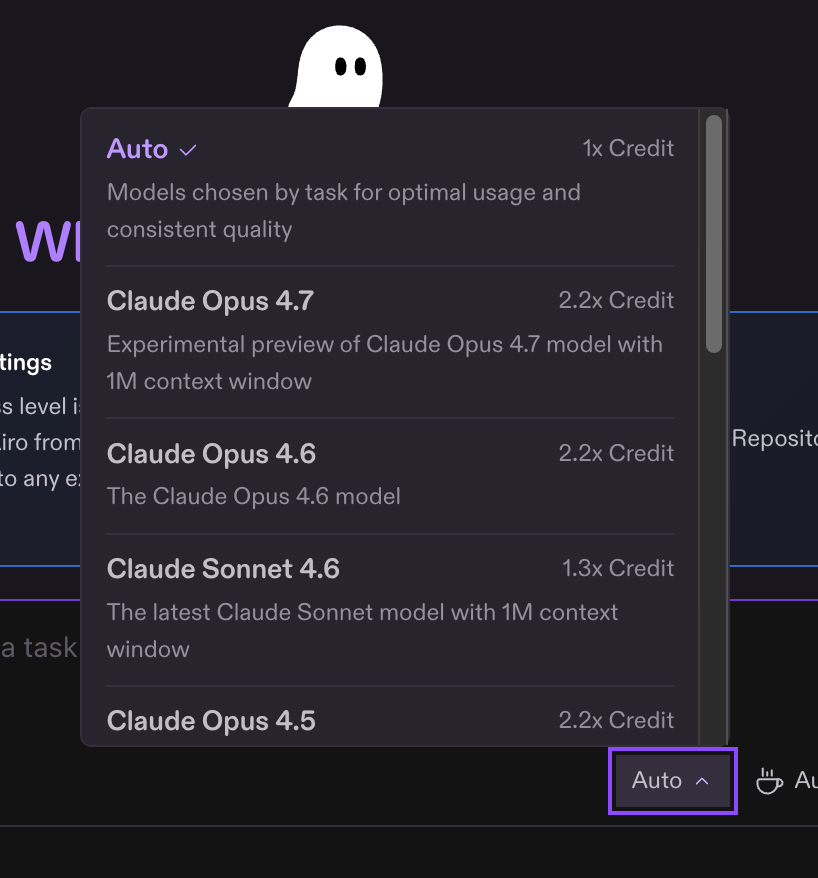Image resolution: width=818 pixels, height=878 pixels.
Task: Click the chevron arrow in Auto button
Action: 702,781
